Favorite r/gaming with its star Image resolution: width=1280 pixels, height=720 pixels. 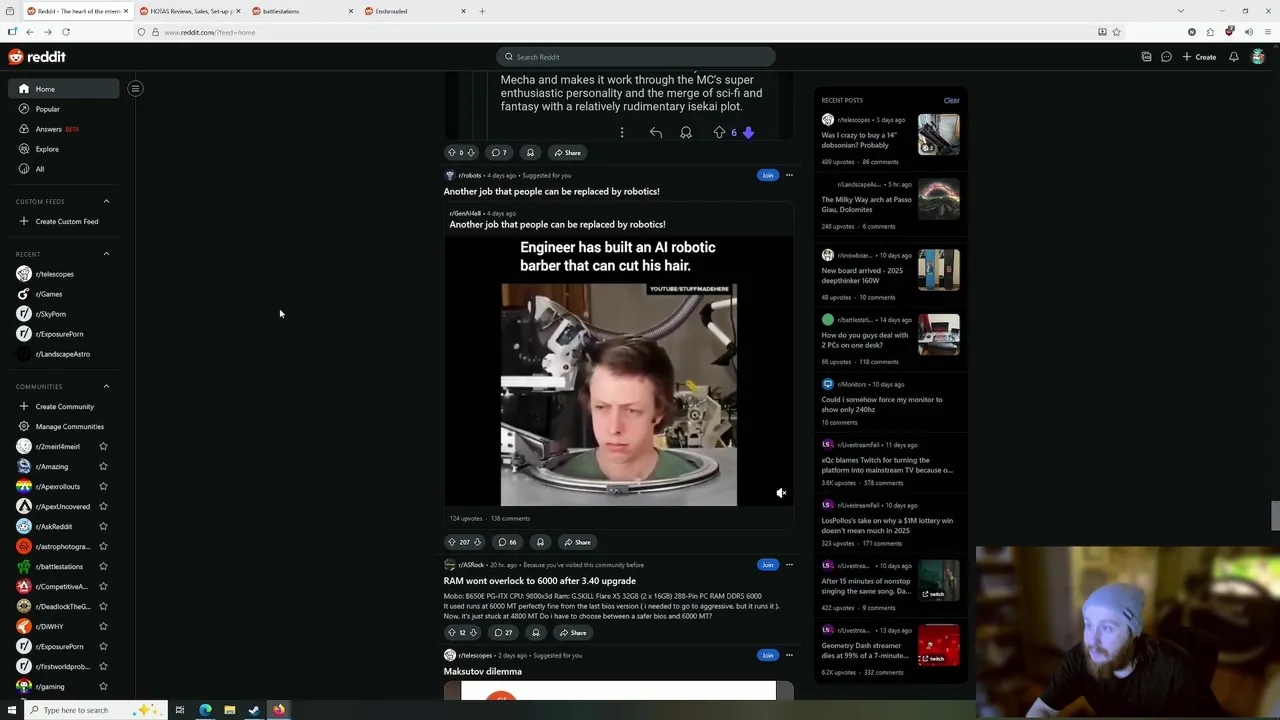(103, 686)
